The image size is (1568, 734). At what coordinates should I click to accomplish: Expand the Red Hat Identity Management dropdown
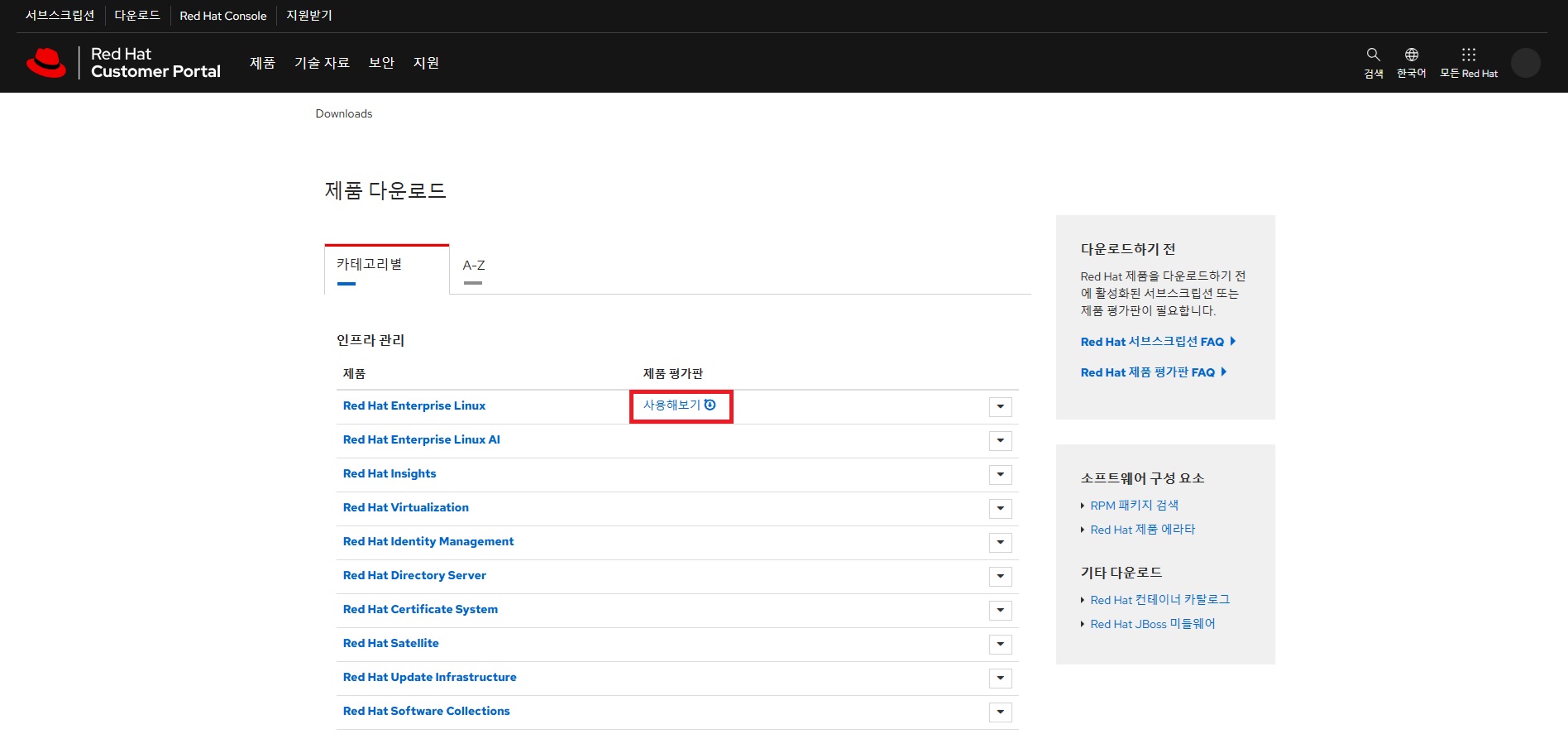[1001, 542]
